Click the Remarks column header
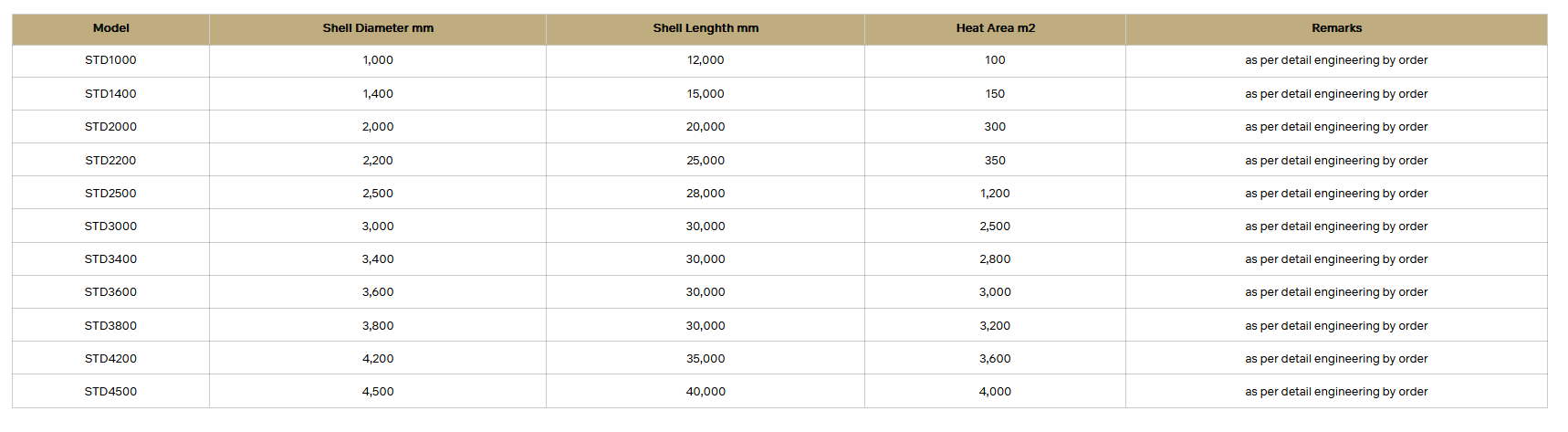The height and width of the screenshot is (432, 1568). coord(1336,28)
